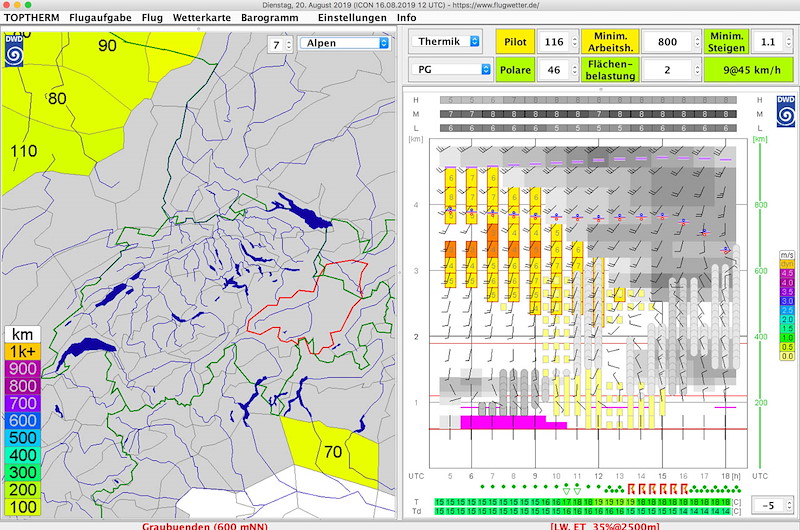
Task: Click the DWD logo beside the barogram
Action: tap(786, 111)
